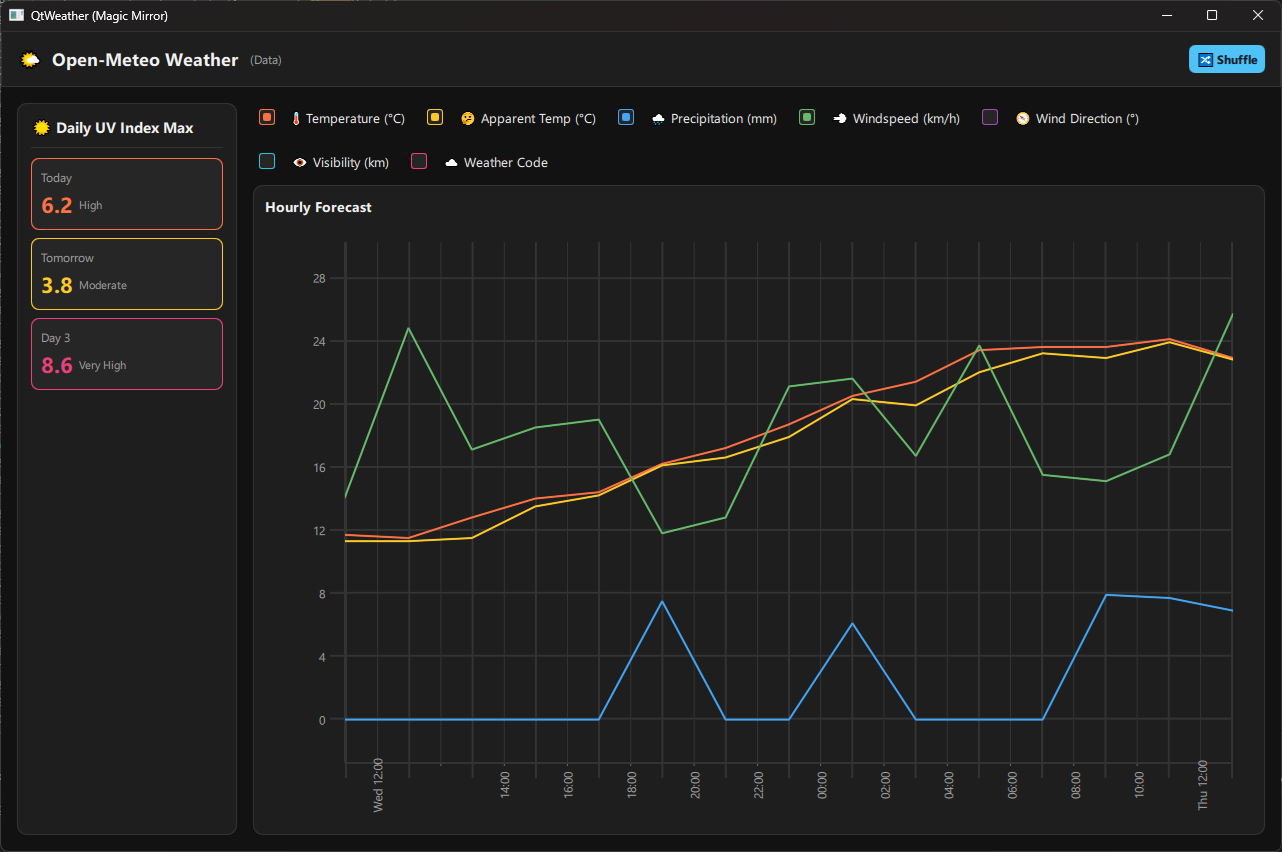Image resolution: width=1282 pixels, height=852 pixels.
Task: Click the Open-Meteo Weather heading
Action: (x=145, y=60)
